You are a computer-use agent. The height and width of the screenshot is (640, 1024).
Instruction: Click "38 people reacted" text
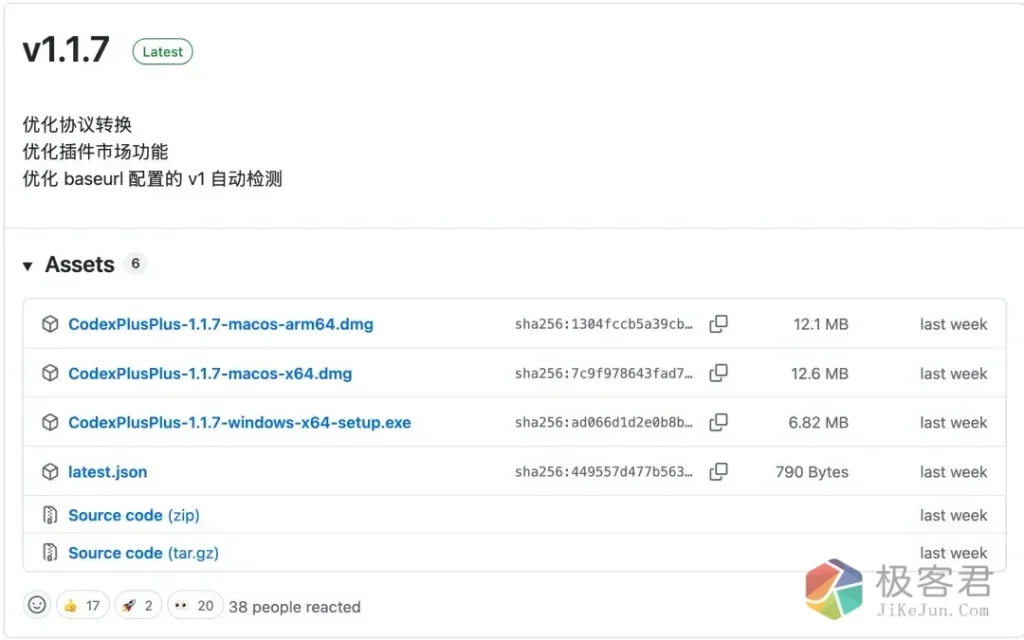pos(295,607)
